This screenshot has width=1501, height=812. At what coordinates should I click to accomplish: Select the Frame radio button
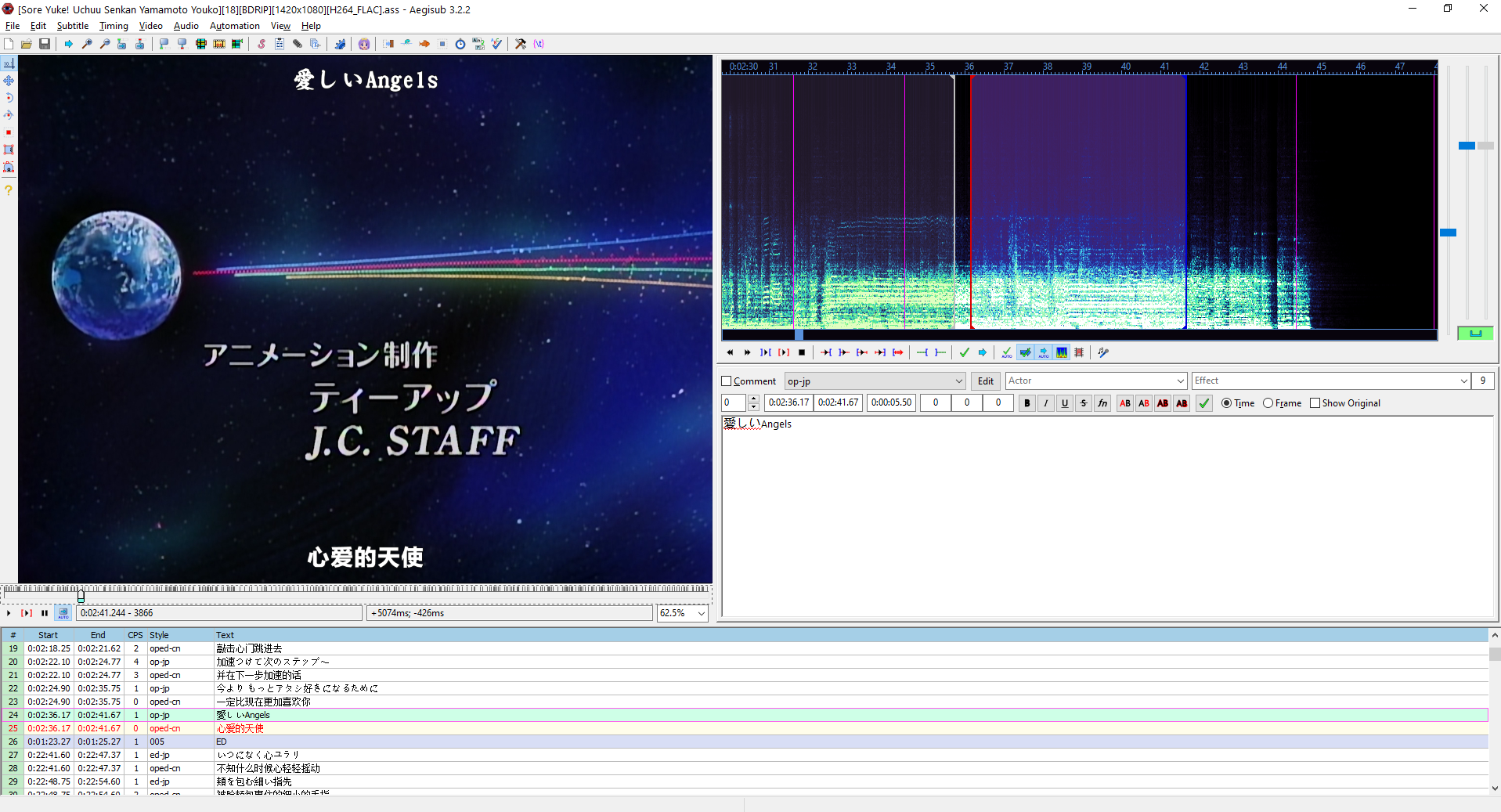[x=1268, y=403]
